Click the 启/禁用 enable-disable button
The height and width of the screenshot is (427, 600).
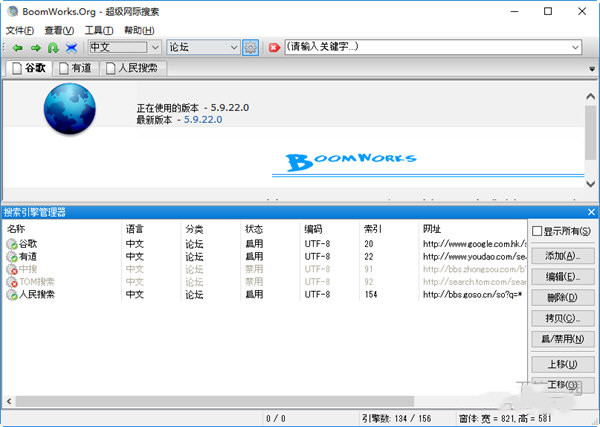(x=557, y=339)
